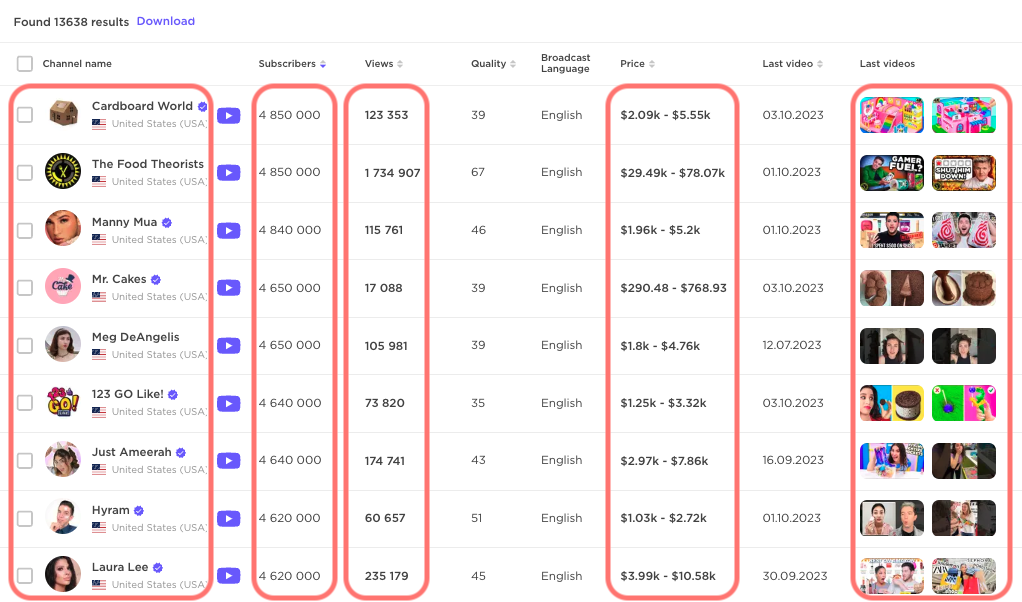Check the Cardboard World row checkbox
This screenshot has height=602, width=1022.
coord(25,115)
